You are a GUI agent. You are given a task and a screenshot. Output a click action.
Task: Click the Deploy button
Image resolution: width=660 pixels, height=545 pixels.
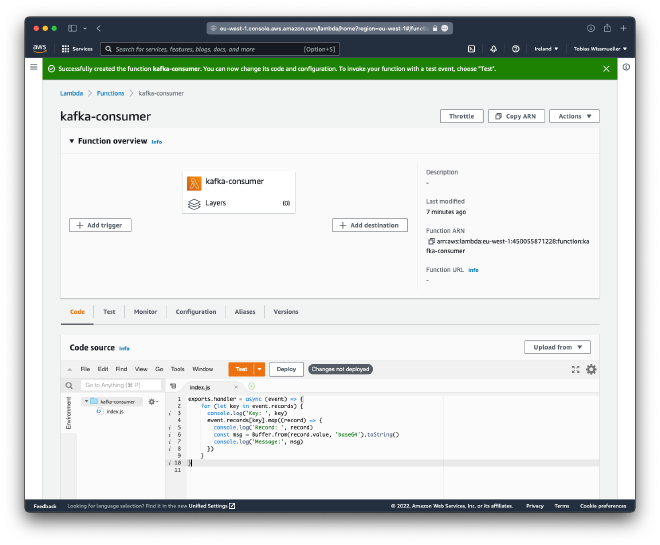click(x=286, y=369)
